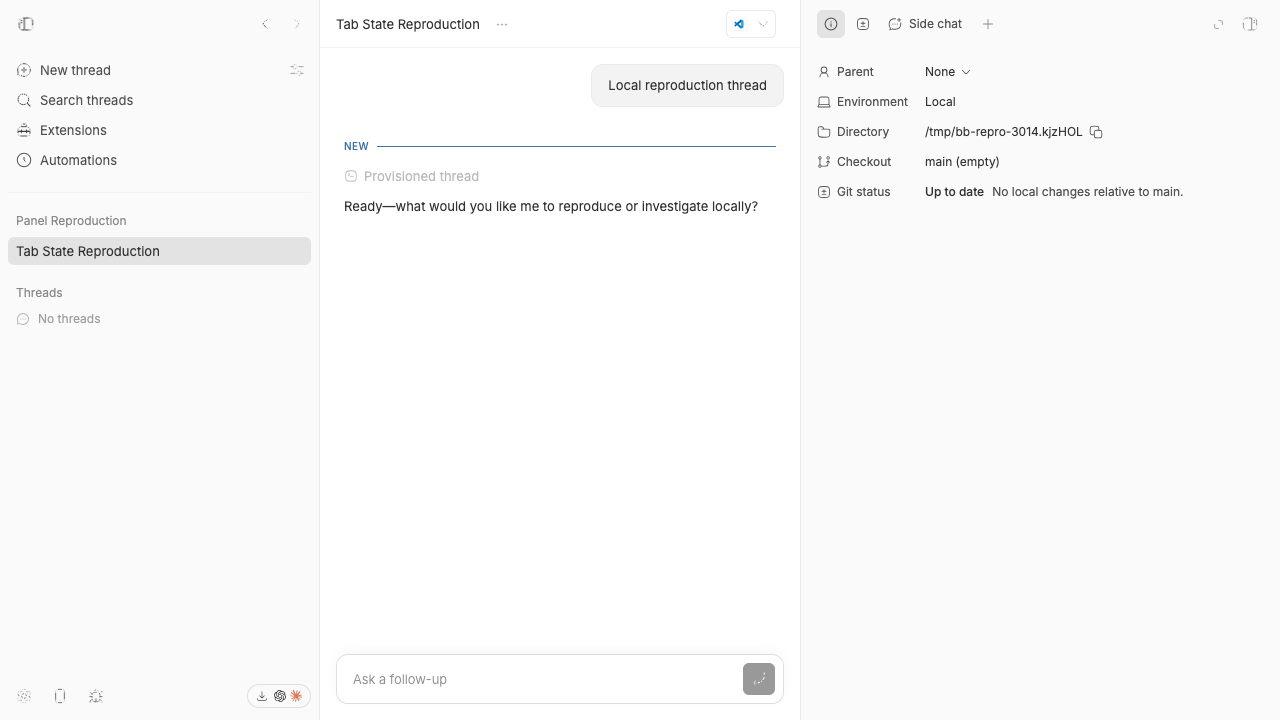Toggle the left sidebar panel icon

coord(26,24)
